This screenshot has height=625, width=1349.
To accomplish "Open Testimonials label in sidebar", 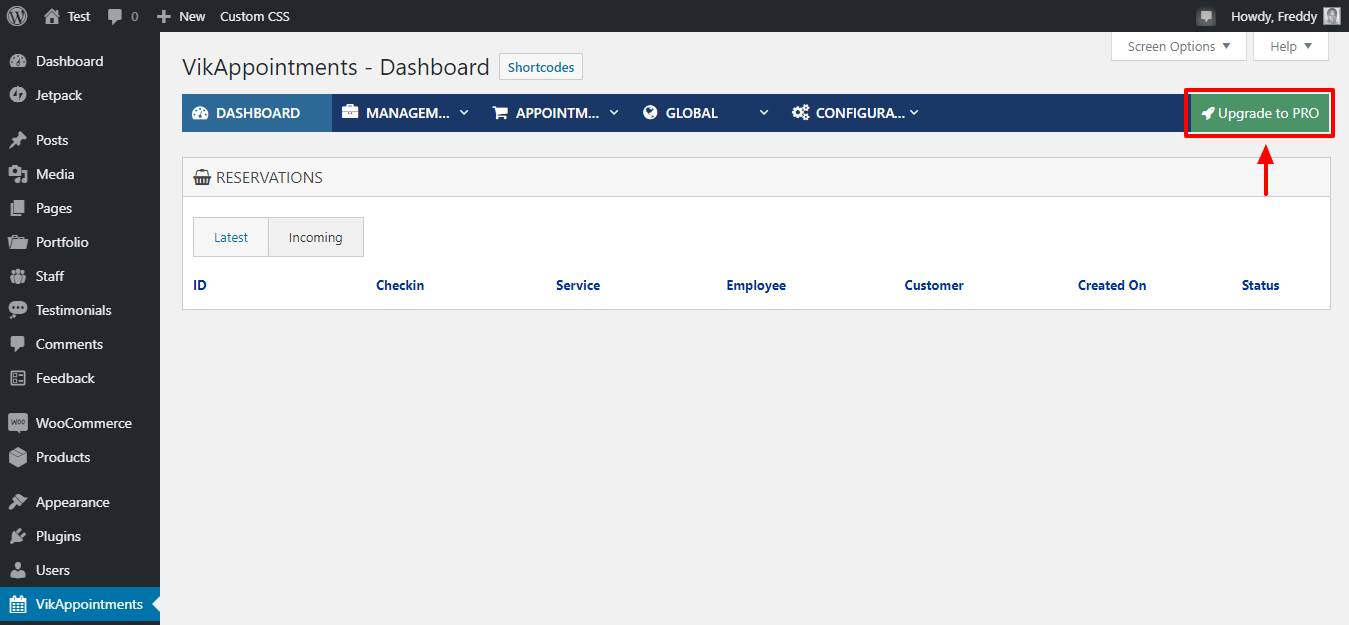I will point(74,310).
